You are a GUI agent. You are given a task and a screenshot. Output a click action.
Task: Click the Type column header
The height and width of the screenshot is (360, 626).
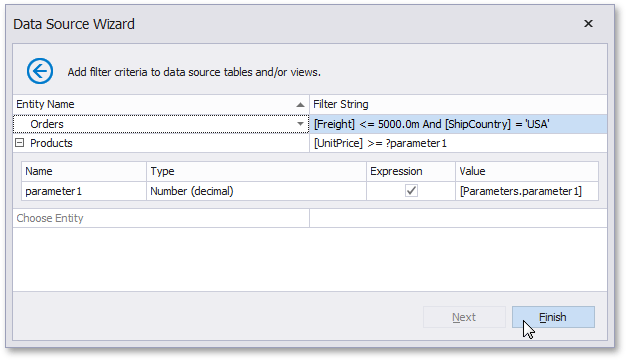click(256, 172)
